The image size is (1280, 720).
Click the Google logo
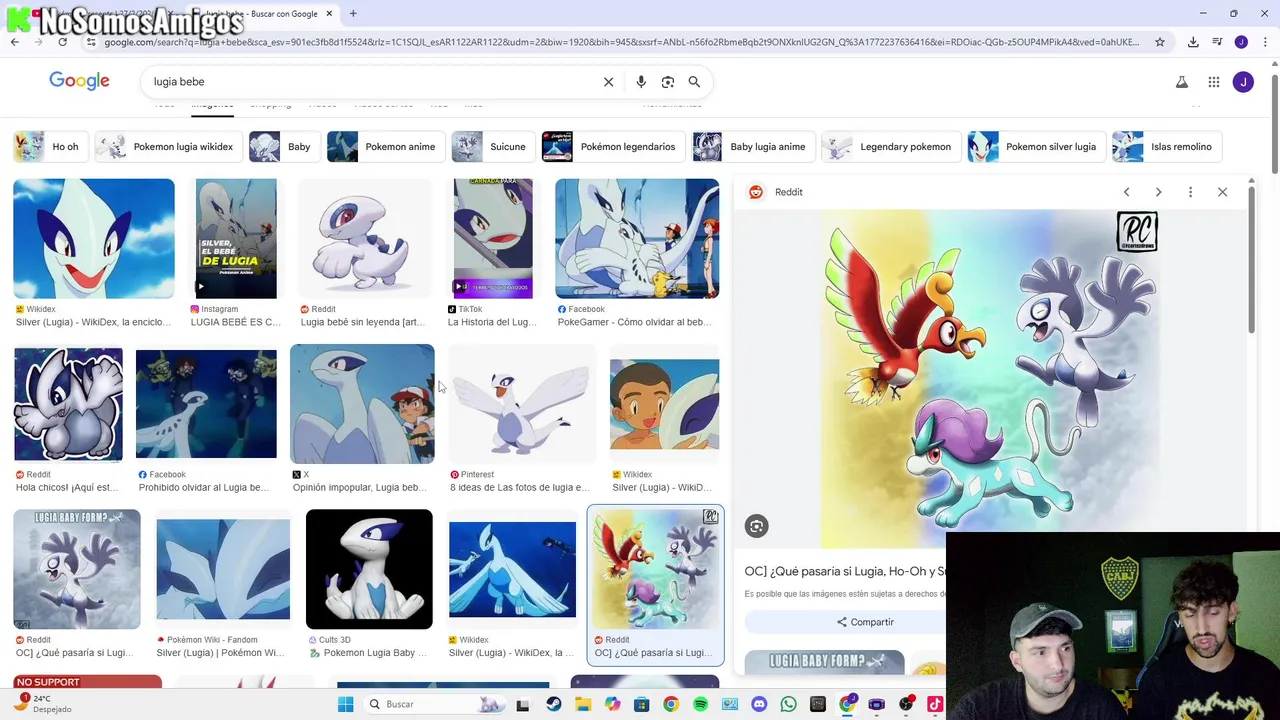(79, 81)
